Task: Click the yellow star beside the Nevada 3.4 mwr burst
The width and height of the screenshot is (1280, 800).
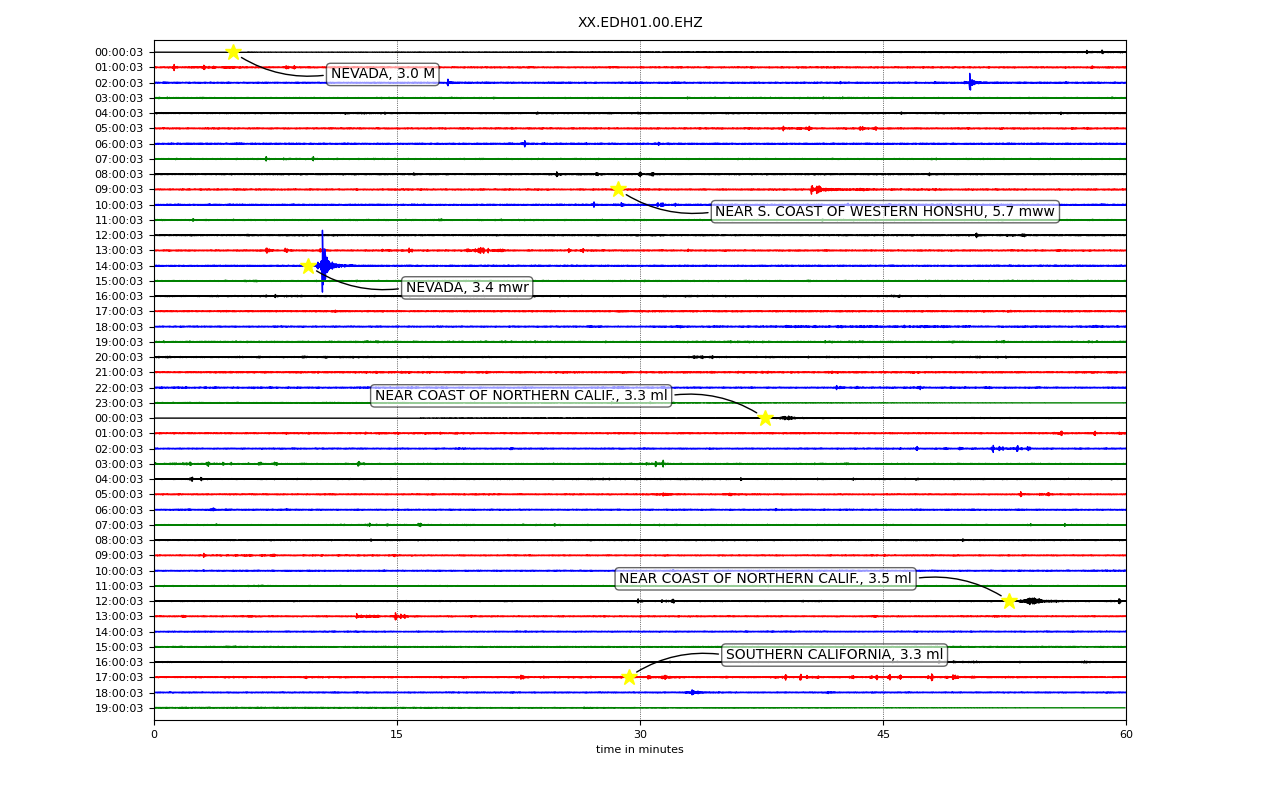Action: [309, 266]
